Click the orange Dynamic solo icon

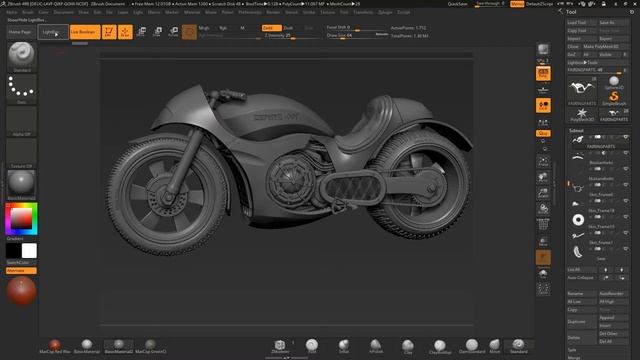coord(543,258)
